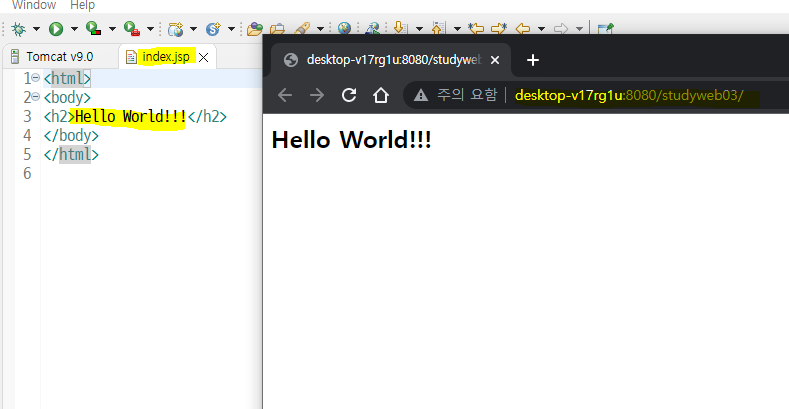Click the browser Forward arrow
The height and width of the screenshot is (409, 789).
[x=317, y=95]
